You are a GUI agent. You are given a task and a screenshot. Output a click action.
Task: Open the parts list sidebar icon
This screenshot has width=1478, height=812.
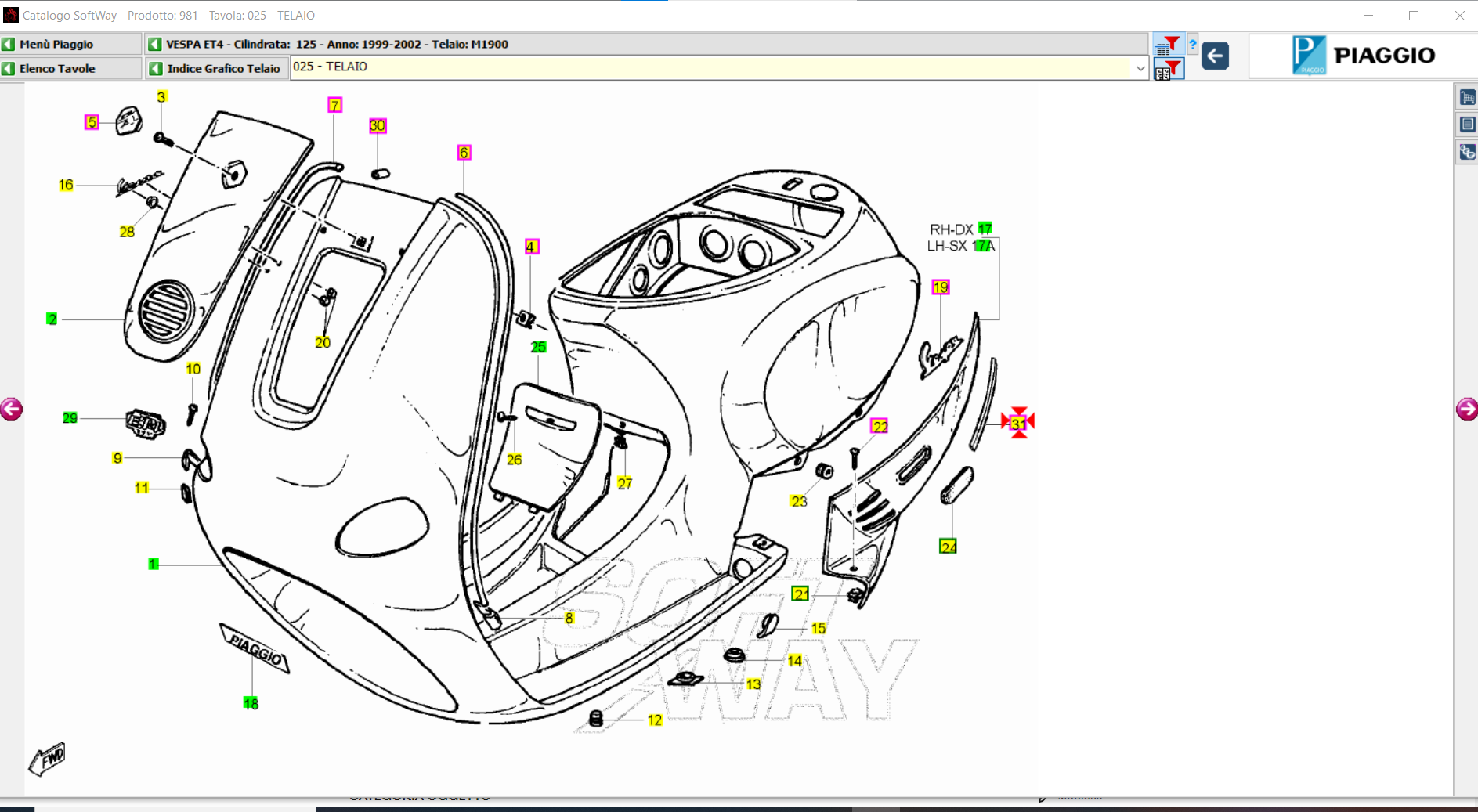click(x=1467, y=125)
